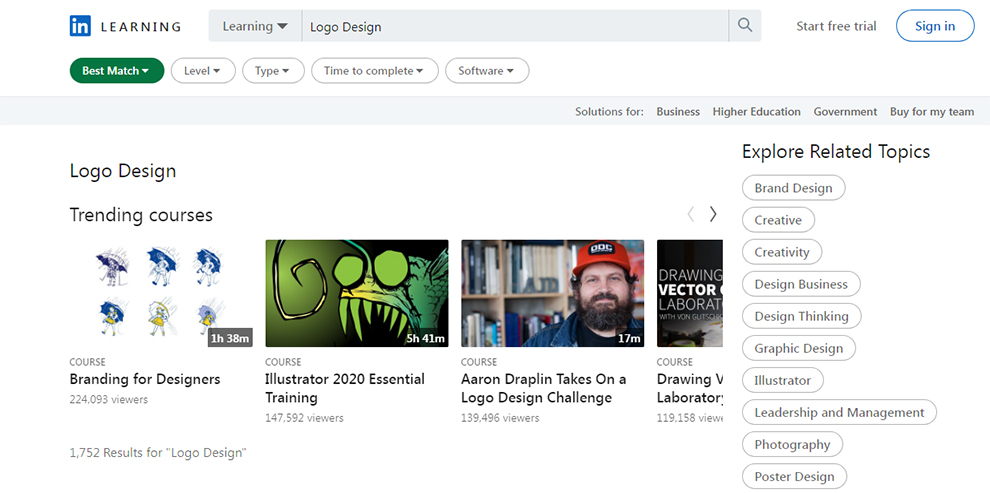Viewport: 990px width, 493px height.
Task: Open Branding for Designers course thumbnail
Action: pos(161,293)
